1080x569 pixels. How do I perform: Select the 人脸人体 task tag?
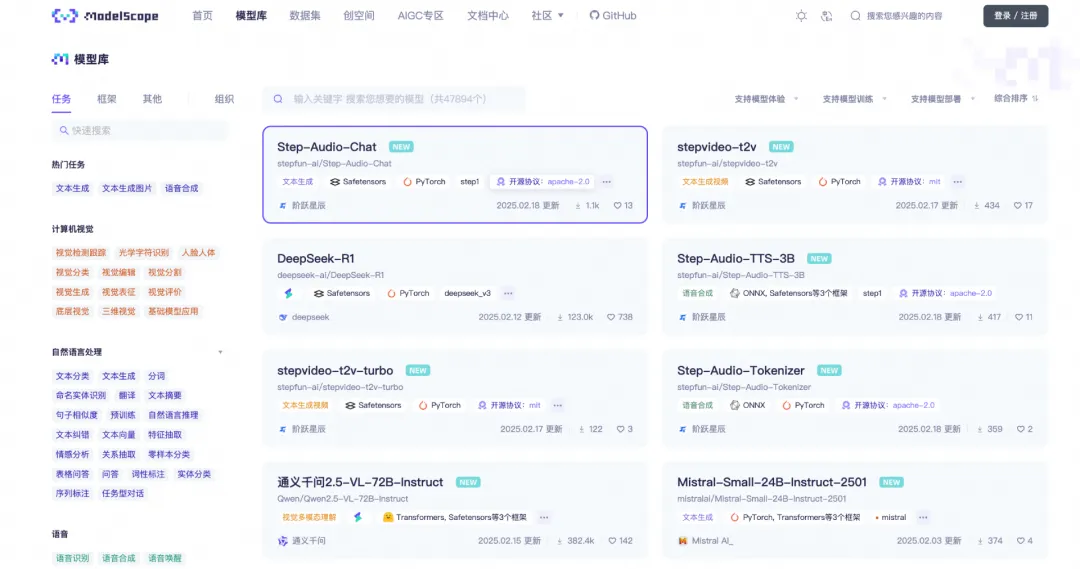tap(198, 253)
